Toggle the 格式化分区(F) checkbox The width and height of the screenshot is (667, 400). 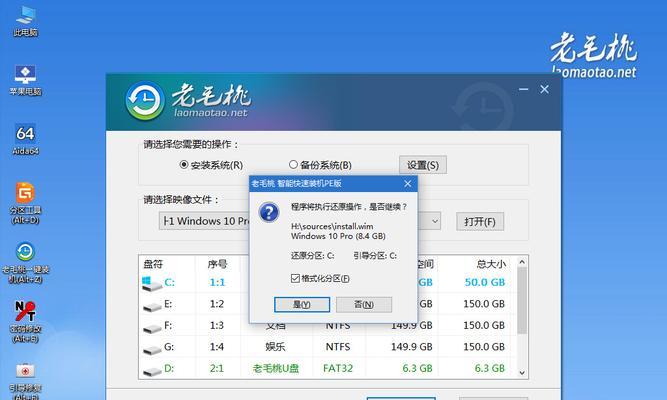(295, 278)
